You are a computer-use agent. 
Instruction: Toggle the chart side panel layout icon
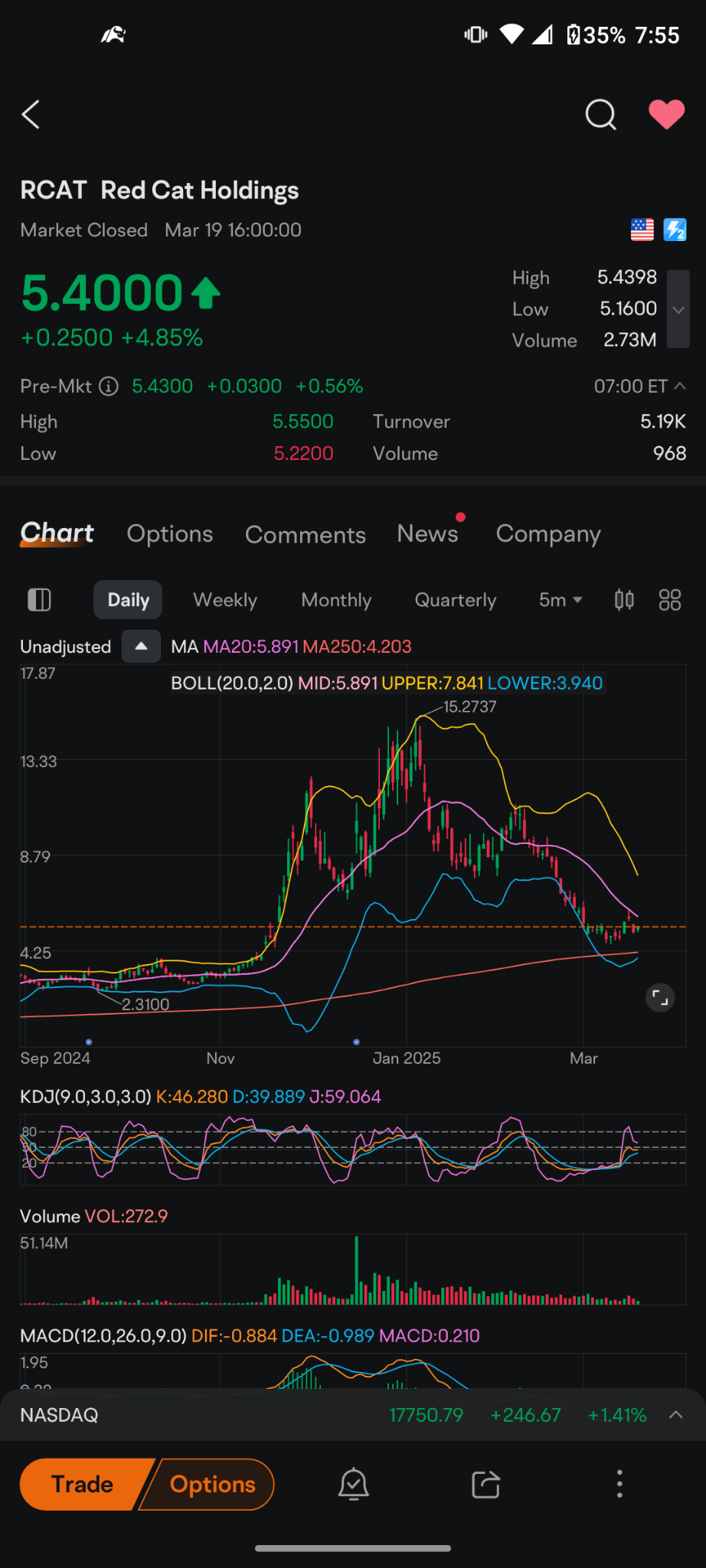(39, 600)
